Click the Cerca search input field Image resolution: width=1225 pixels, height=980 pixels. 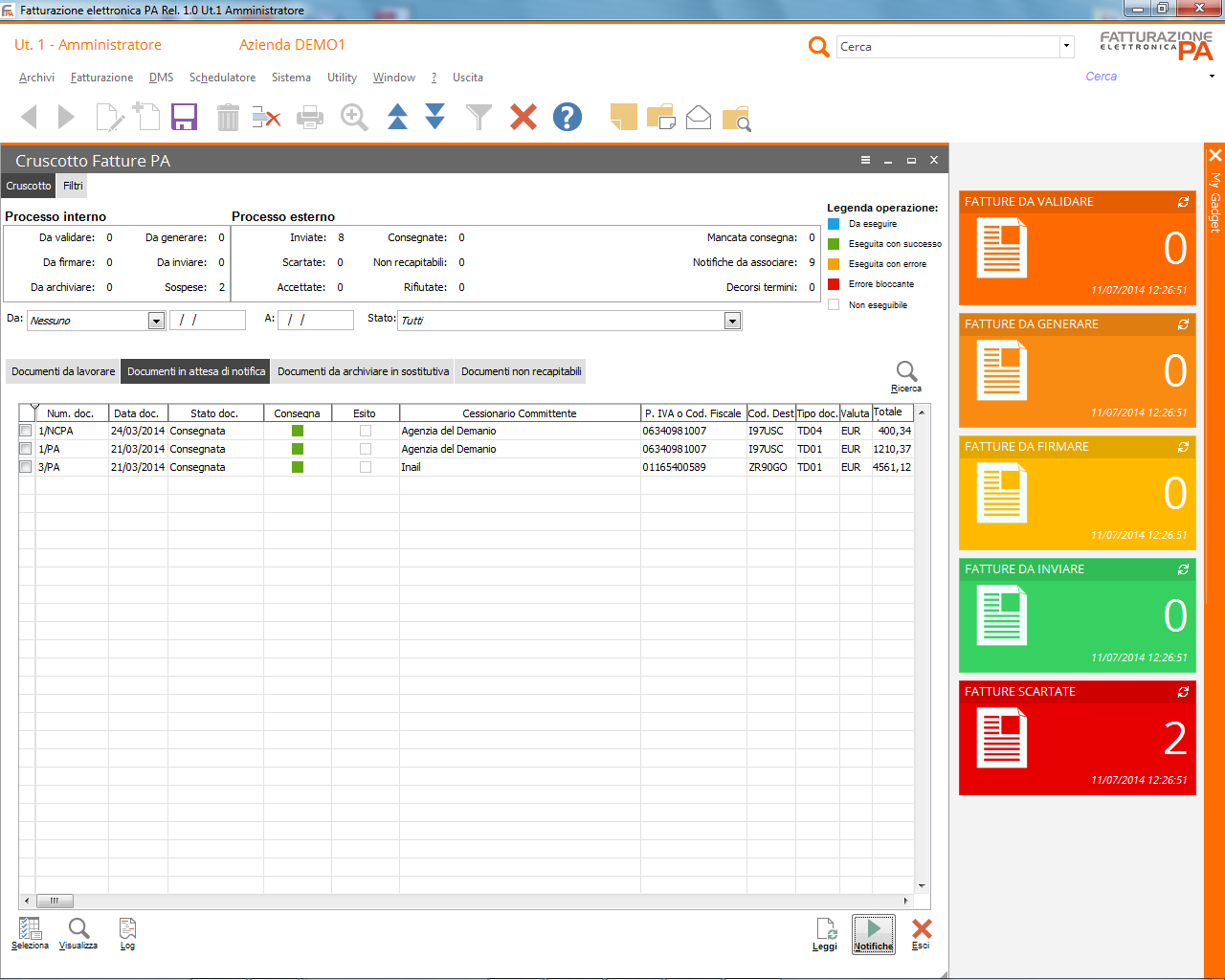[948, 46]
